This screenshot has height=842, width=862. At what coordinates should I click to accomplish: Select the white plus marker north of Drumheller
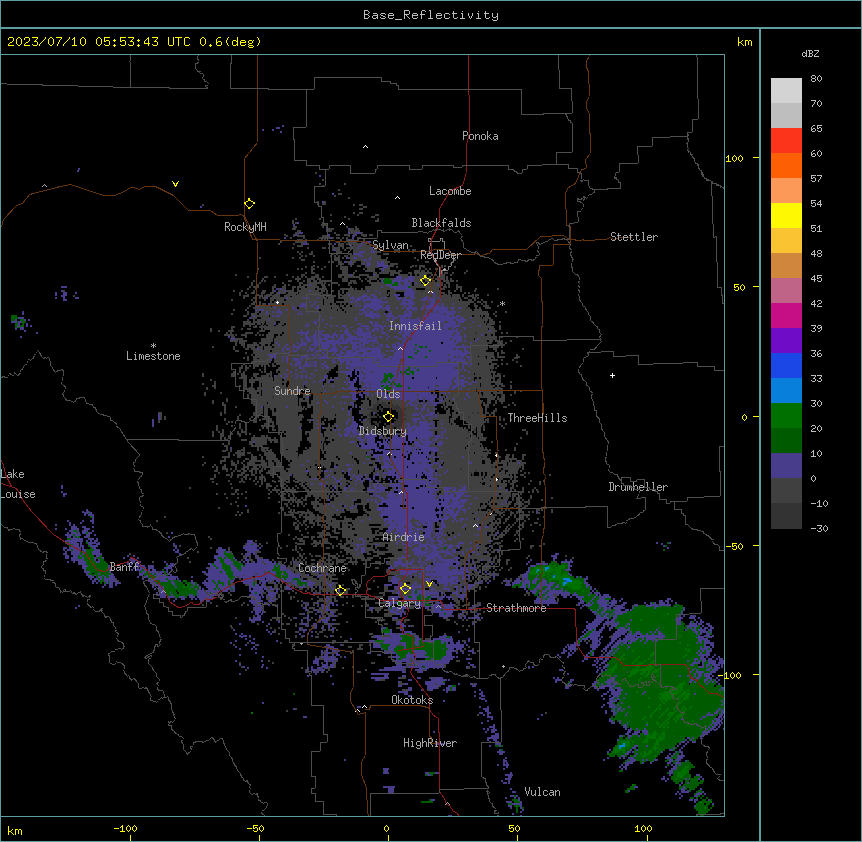point(612,375)
